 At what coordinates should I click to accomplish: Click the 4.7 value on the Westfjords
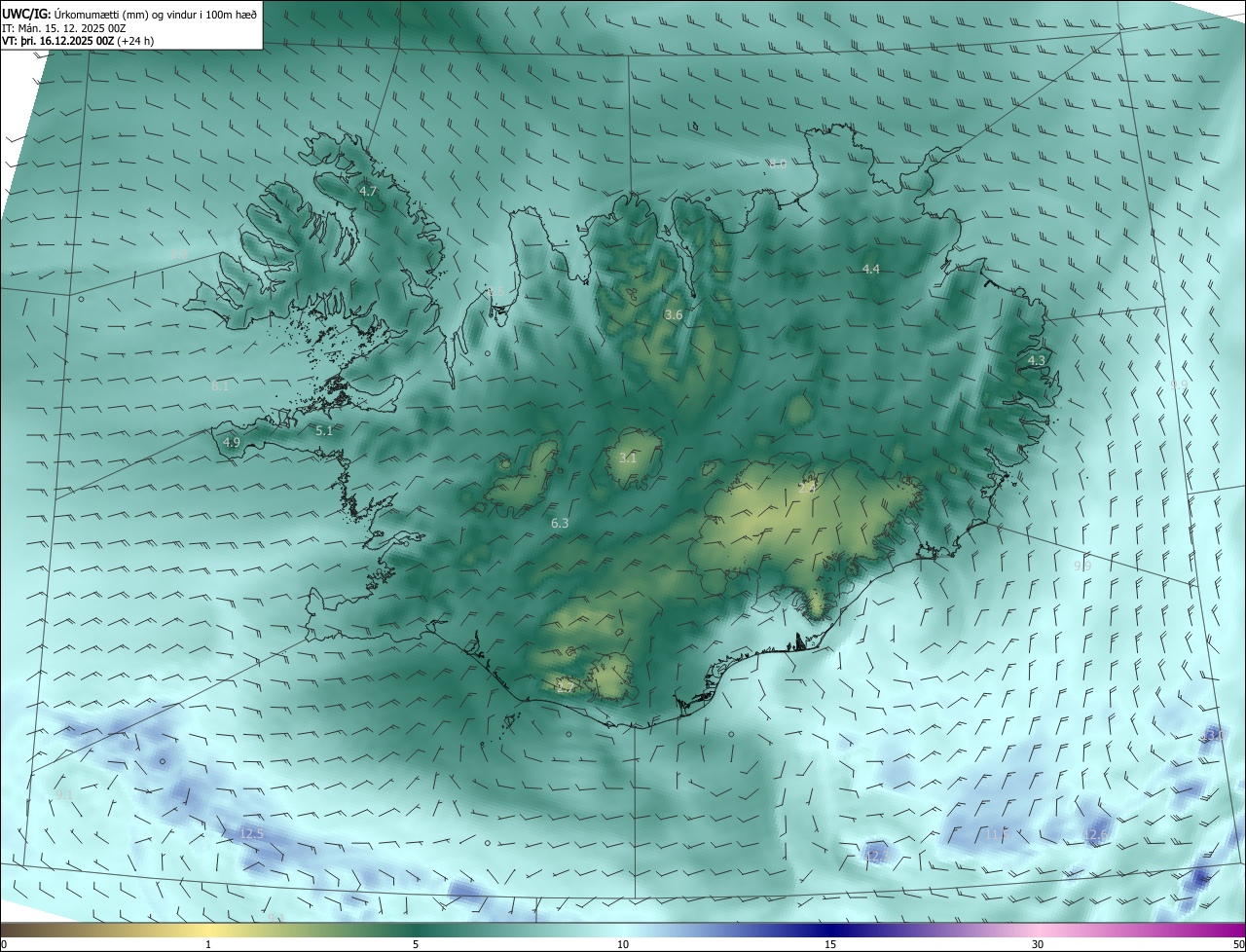point(368,192)
